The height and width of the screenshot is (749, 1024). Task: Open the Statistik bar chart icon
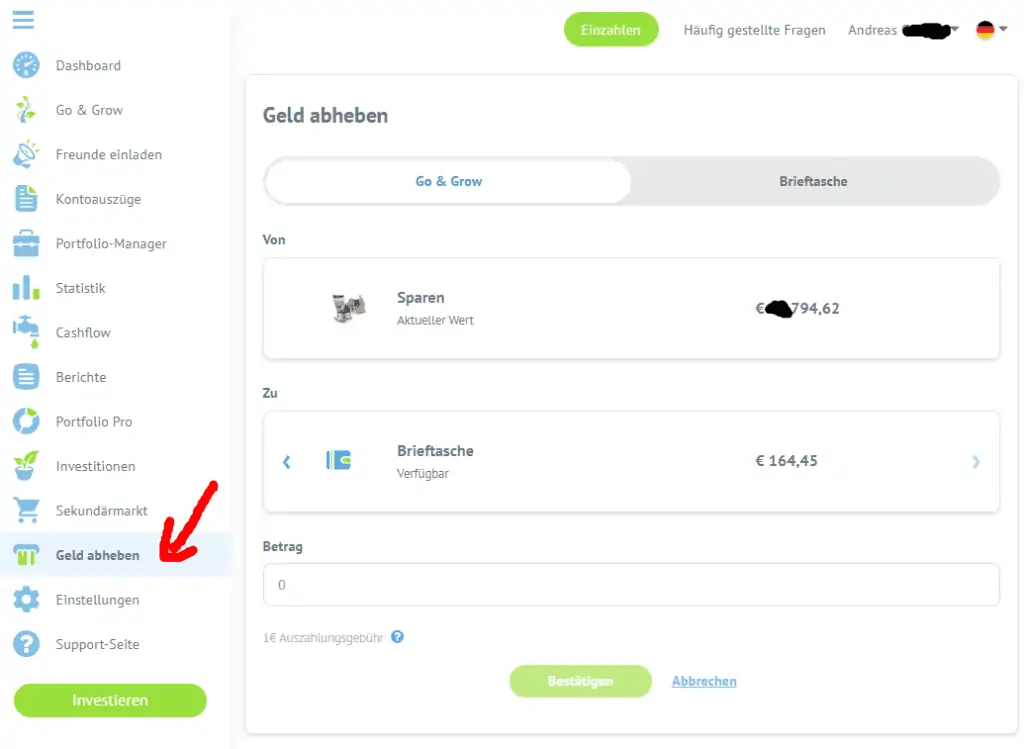(x=26, y=287)
